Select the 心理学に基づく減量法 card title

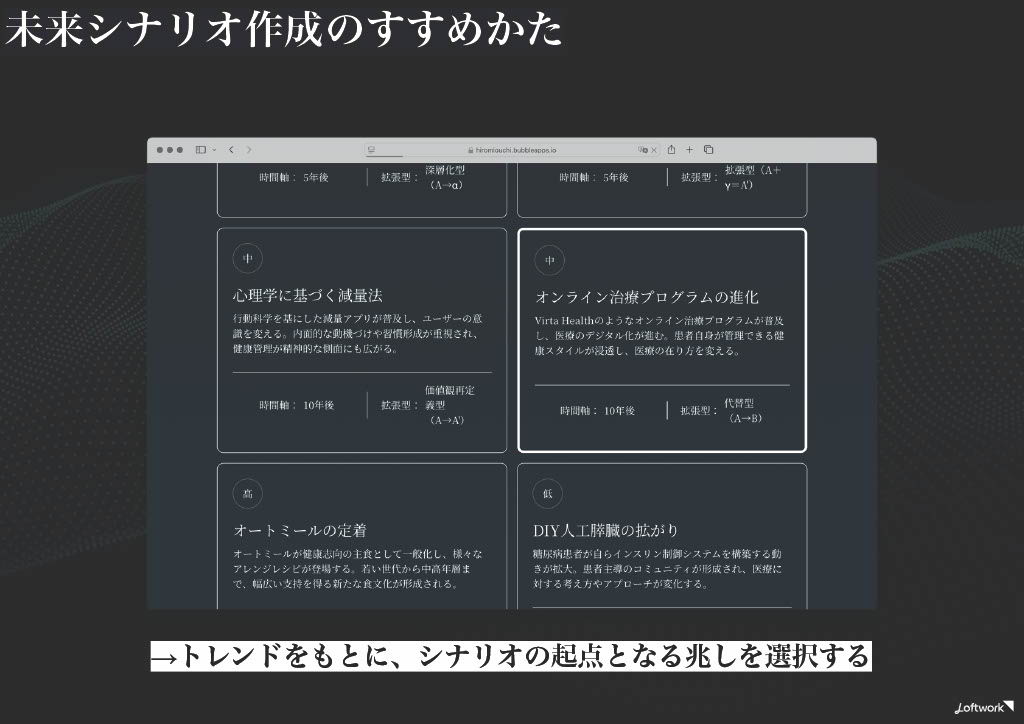coord(308,296)
